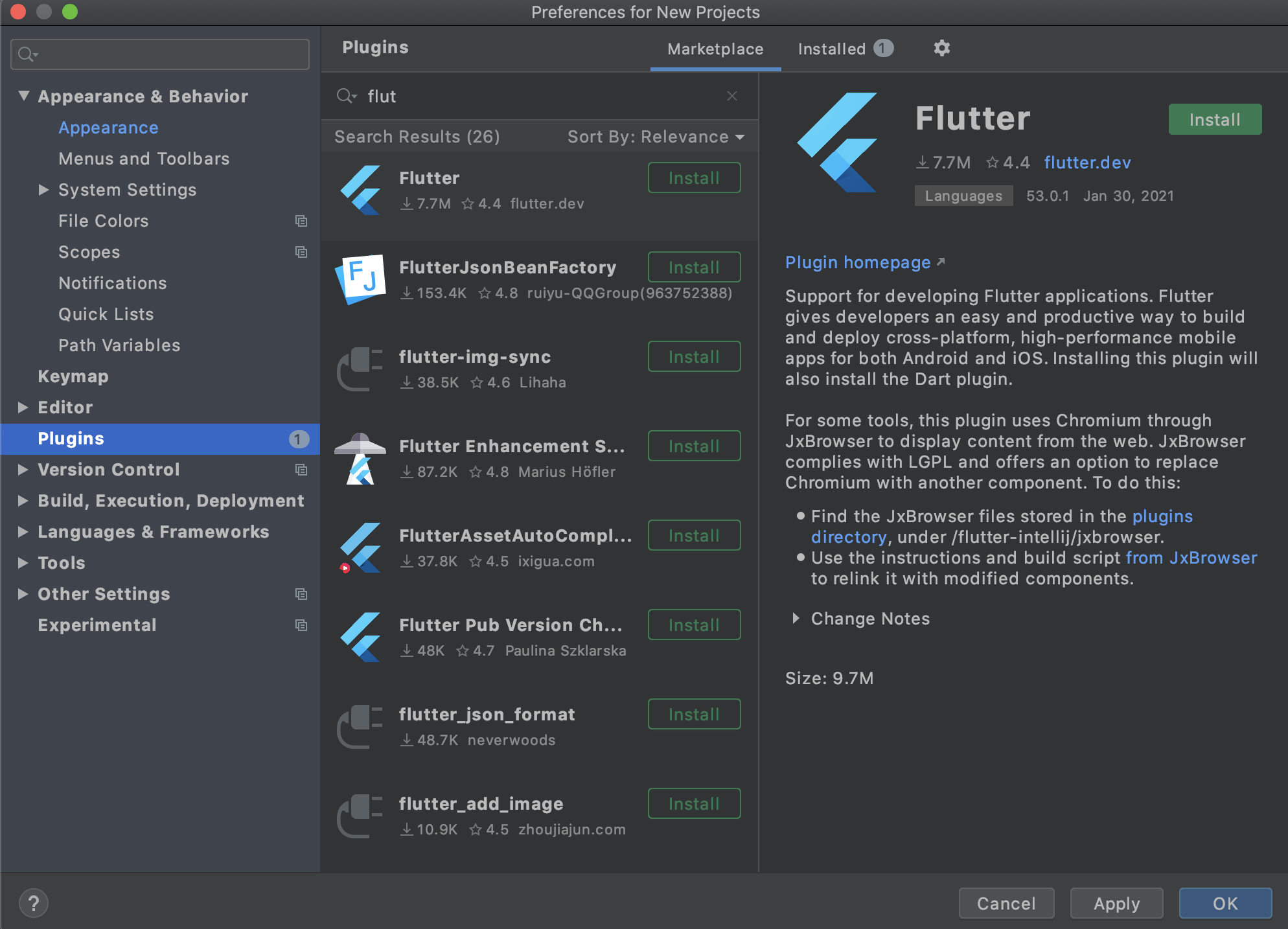Viewport: 1288px width, 929px height.
Task: Click the FlutterJsonBeanFactory plugin icon
Action: pyautogui.click(x=360, y=279)
